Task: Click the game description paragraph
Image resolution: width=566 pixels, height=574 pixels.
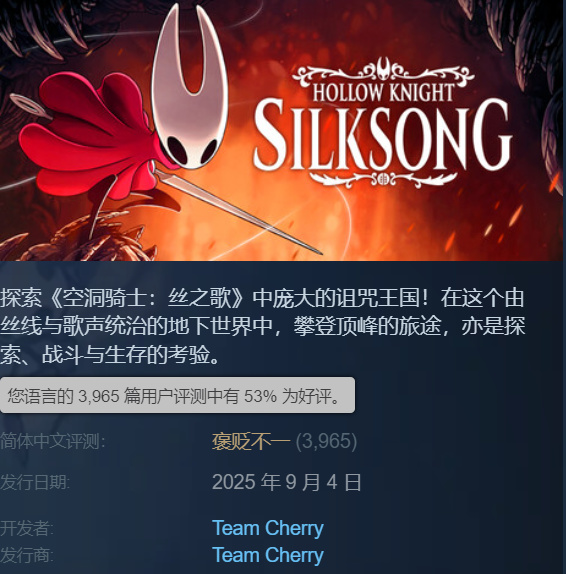Action: 262,326
